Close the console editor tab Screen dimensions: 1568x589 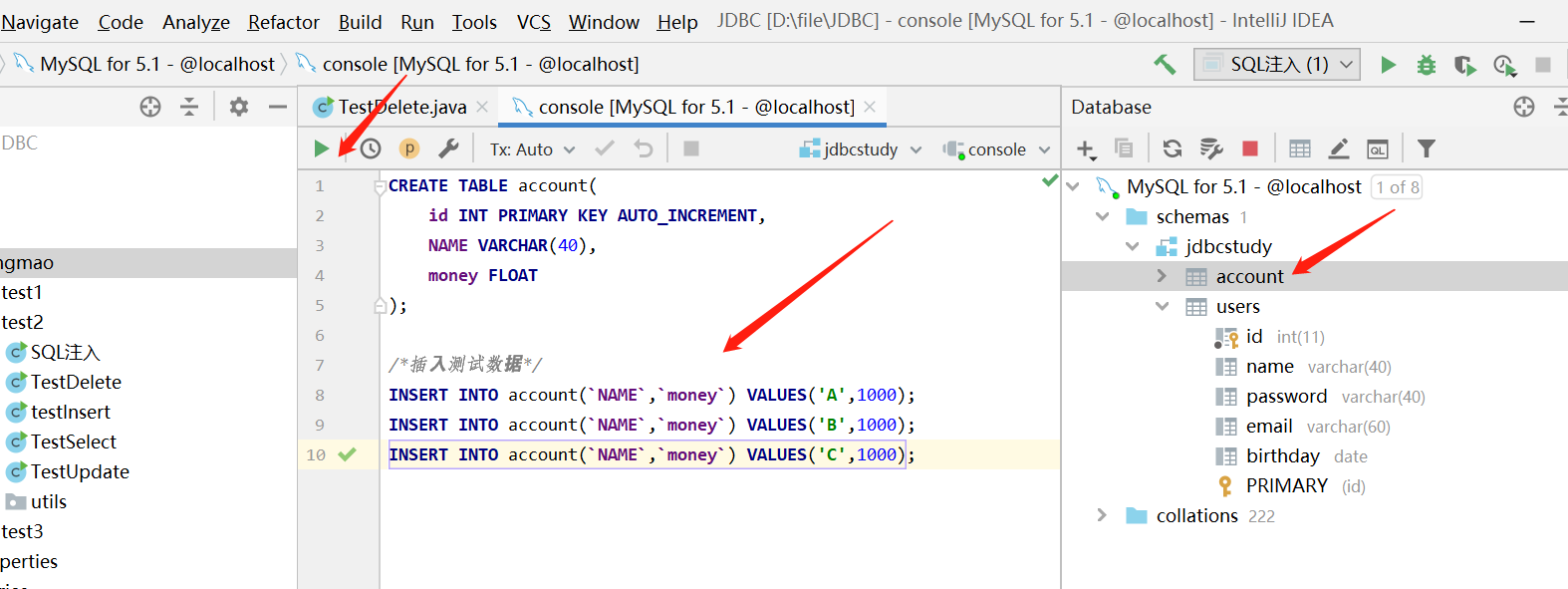(x=870, y=107)
